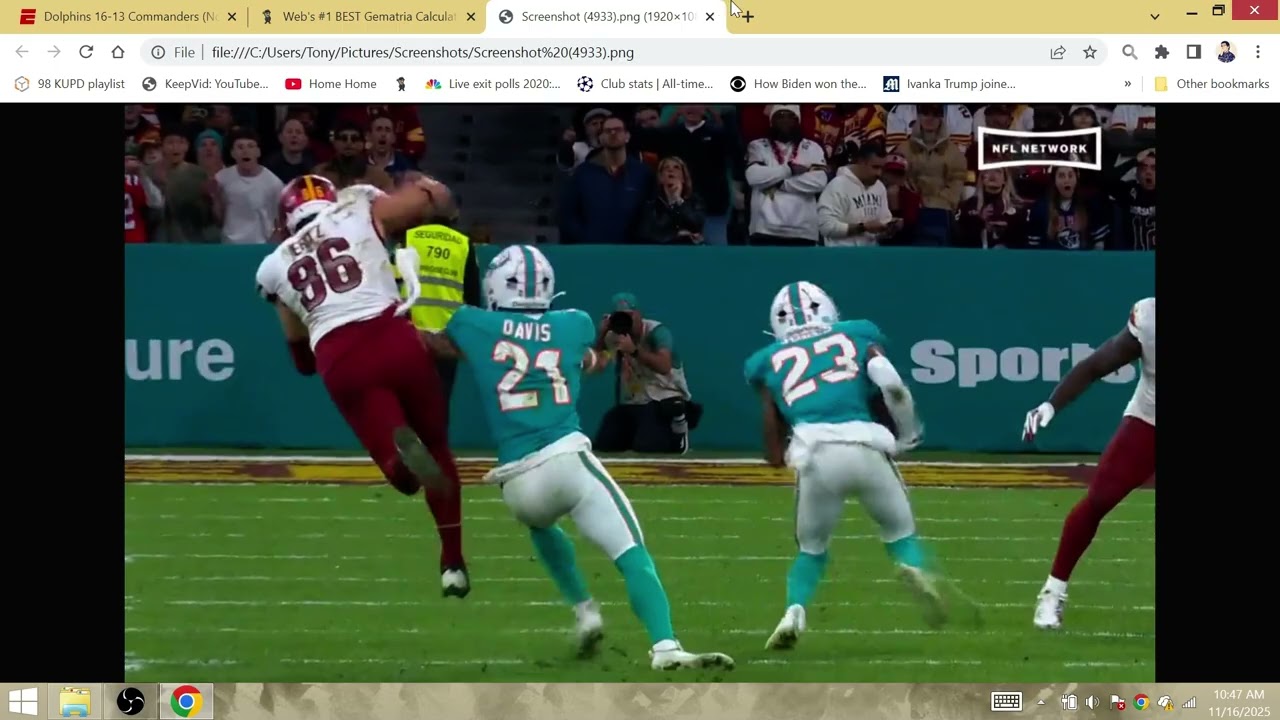Open the Extensions puzzle icon
Viewport: 1280px width, 720px height.
[x=1162, y=52]
